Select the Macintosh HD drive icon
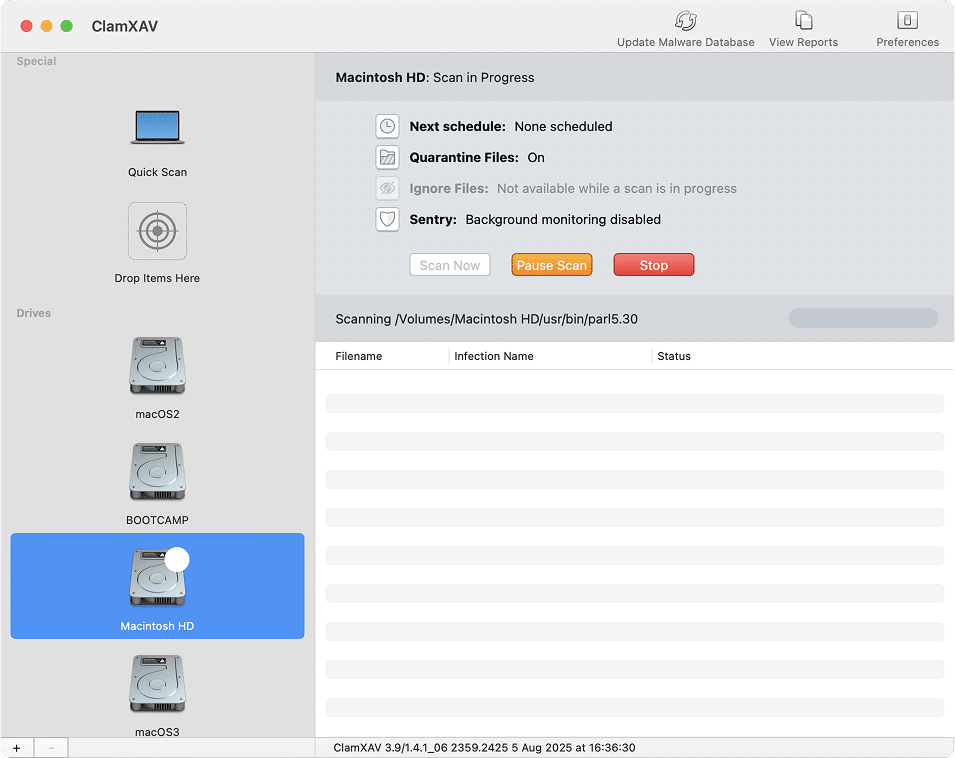Viewport: 955px width, 758px height. (x=157, y=578)
